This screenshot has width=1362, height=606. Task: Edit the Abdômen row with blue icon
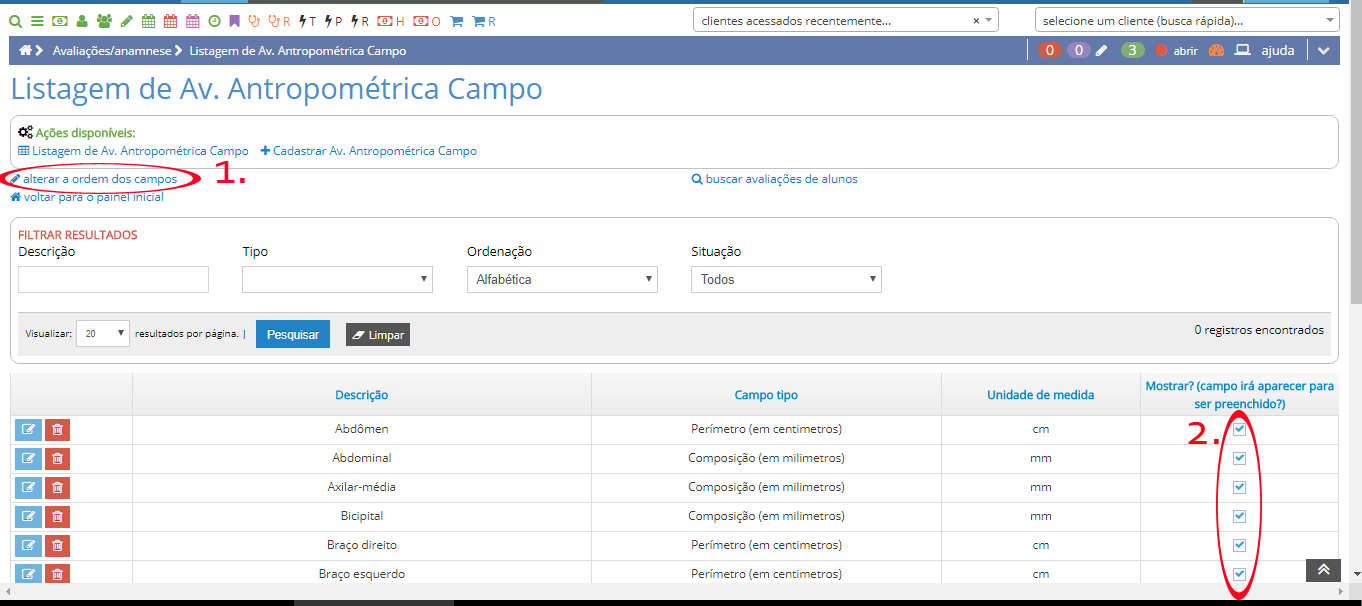pyautogui.click(x=28, y=430)
